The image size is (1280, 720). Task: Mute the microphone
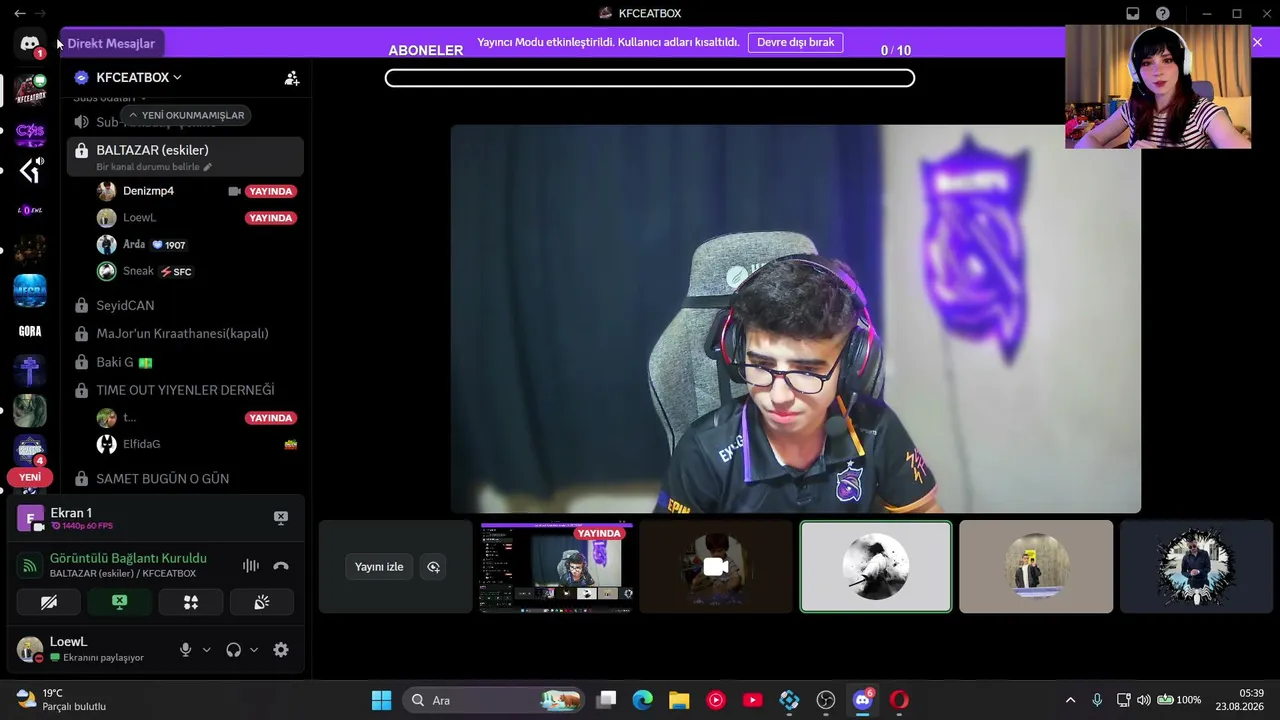click(185, 650)
